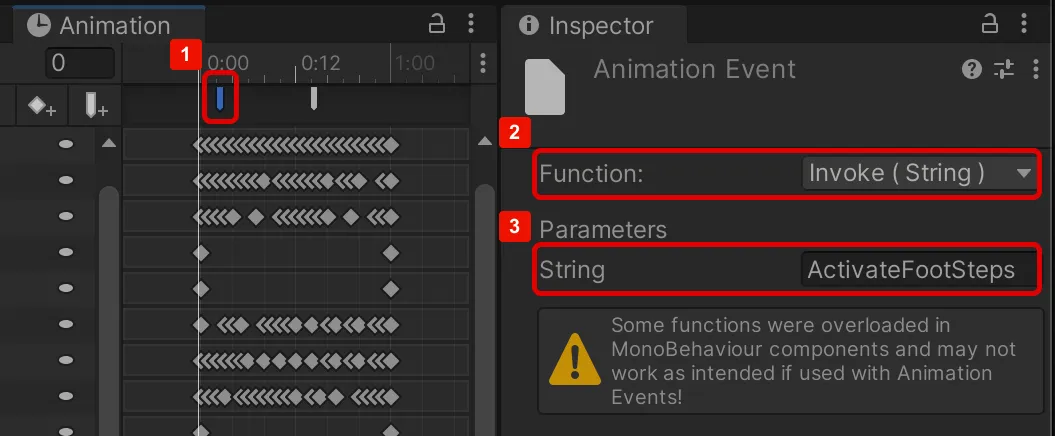This screenshot has width=1055, height=436.
Task: Select the Inspector tab
Action: (600, 25)
